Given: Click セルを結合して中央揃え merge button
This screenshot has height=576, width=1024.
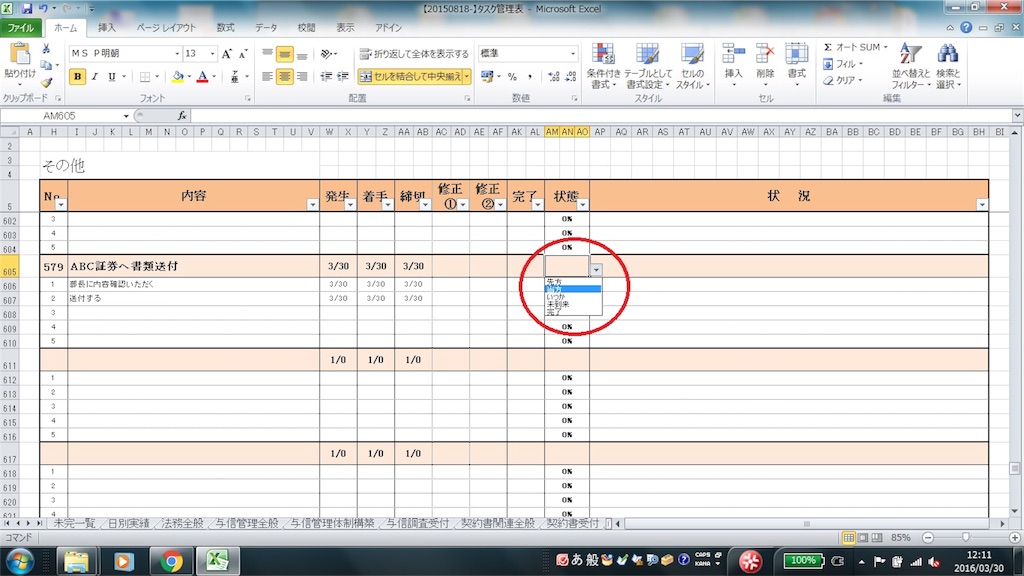Looking at the screenshot, I should pos(410,76).
